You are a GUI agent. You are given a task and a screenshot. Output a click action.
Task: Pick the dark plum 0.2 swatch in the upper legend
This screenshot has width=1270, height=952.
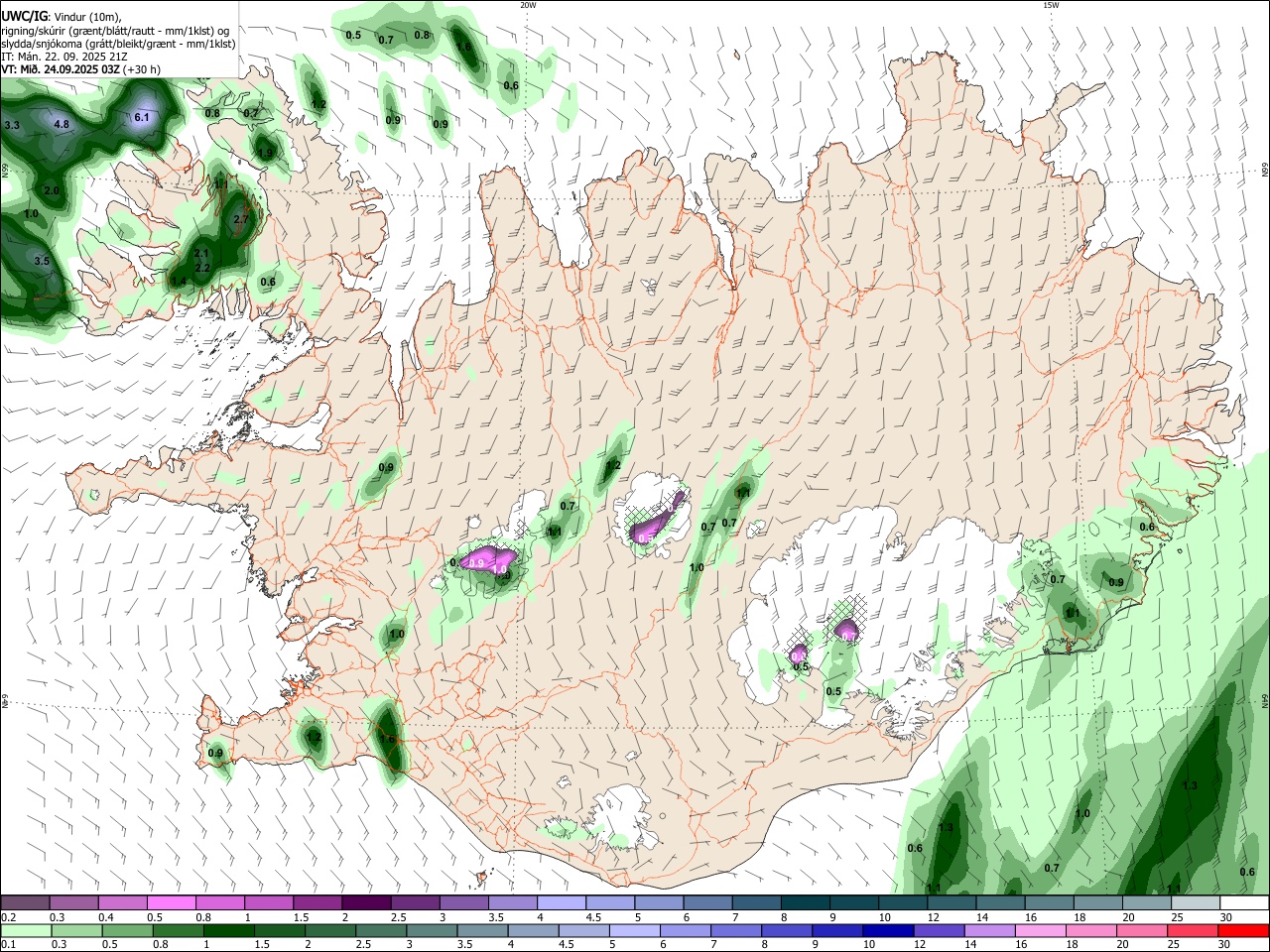point(25,903)
